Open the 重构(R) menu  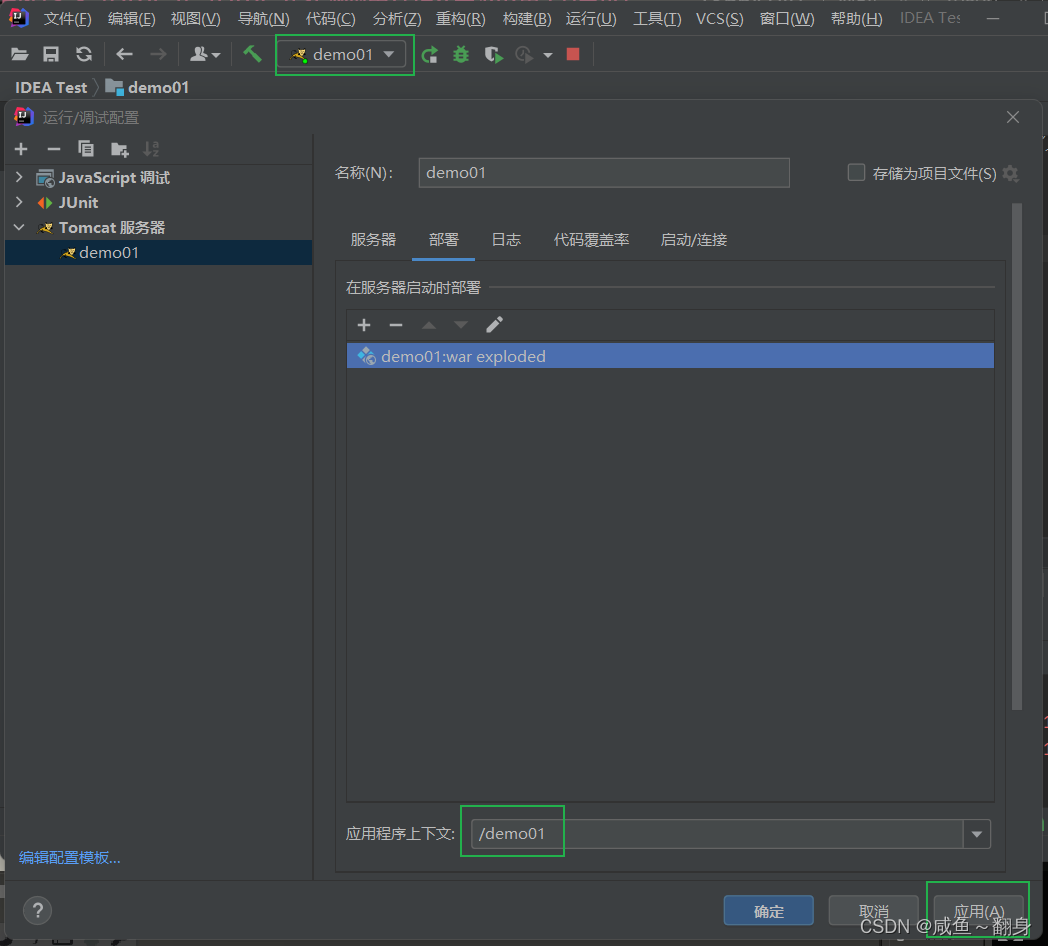(x=461, y=19)
